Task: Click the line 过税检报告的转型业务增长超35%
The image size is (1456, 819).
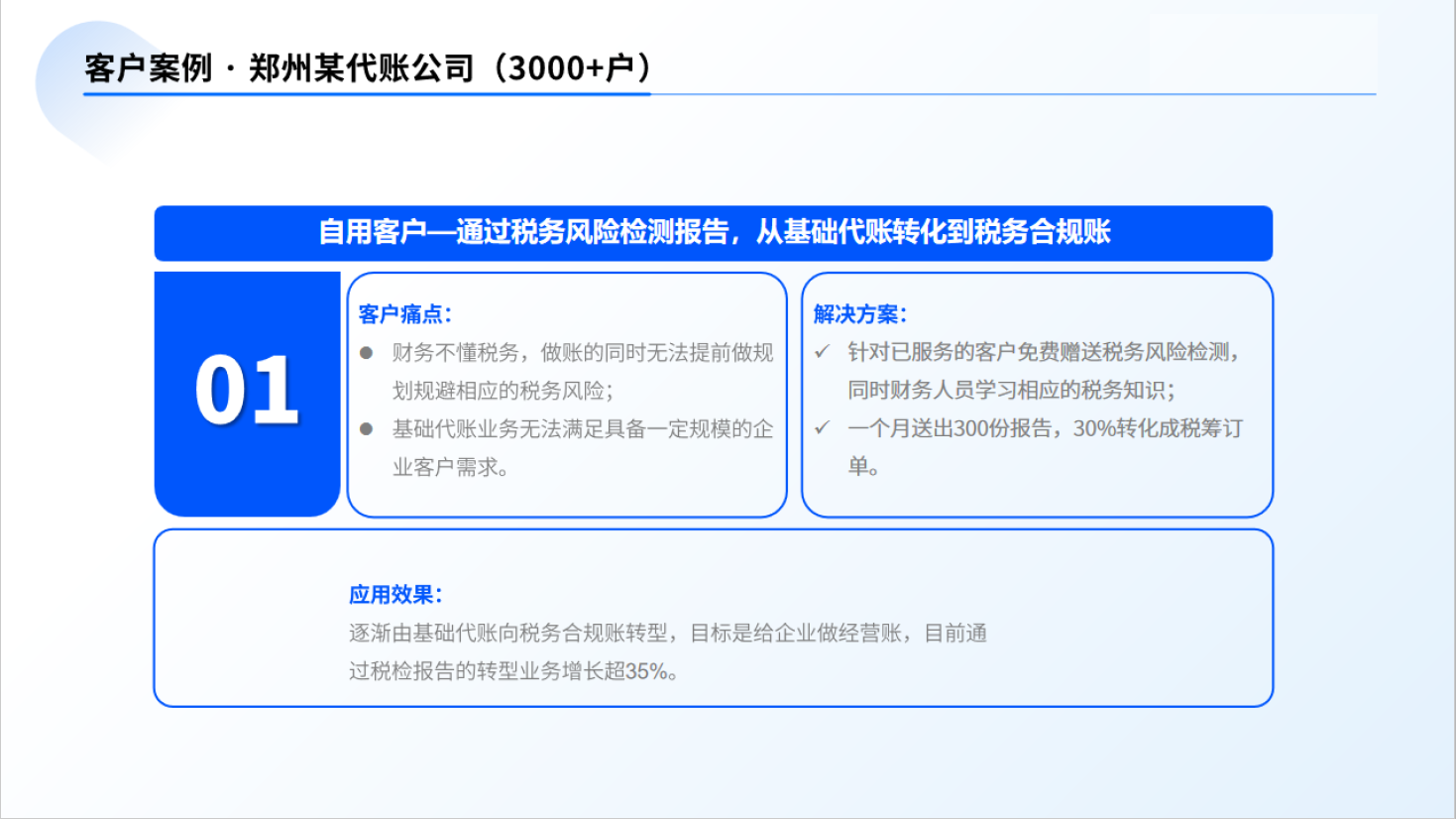Action: [x=513, y=671]
